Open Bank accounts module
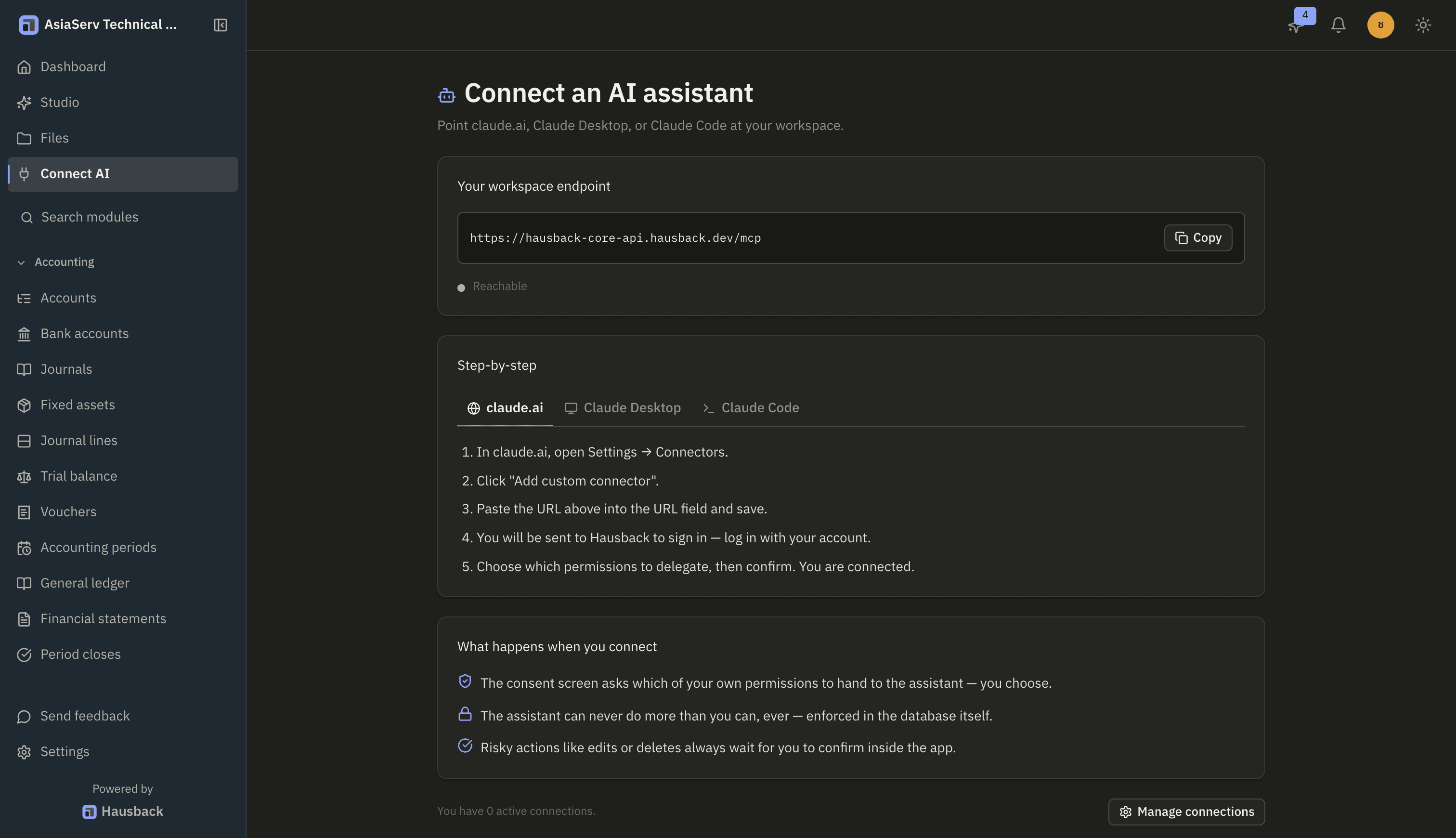1456x838 pixels. (122, 334)
